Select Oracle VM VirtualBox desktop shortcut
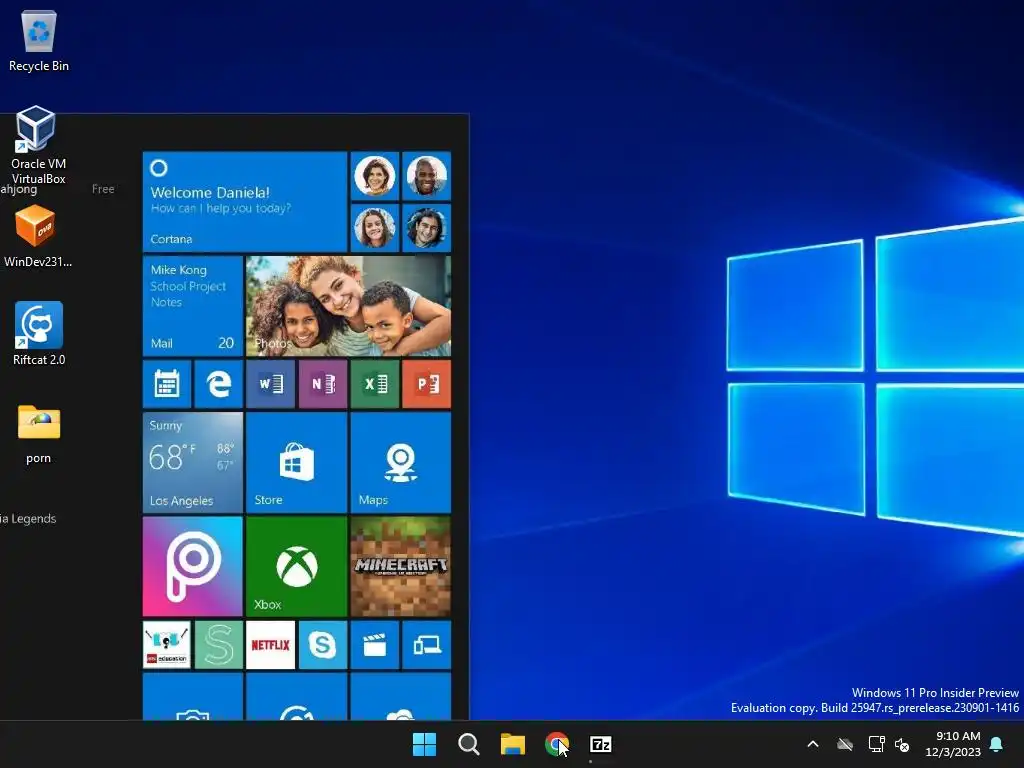 39,145
